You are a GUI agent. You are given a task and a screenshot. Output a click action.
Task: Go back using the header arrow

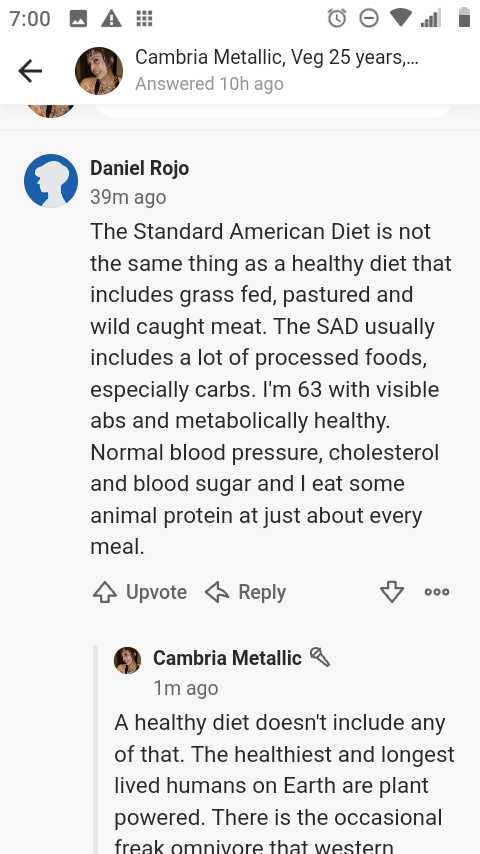pyautogui.click(x=30, y=71)
